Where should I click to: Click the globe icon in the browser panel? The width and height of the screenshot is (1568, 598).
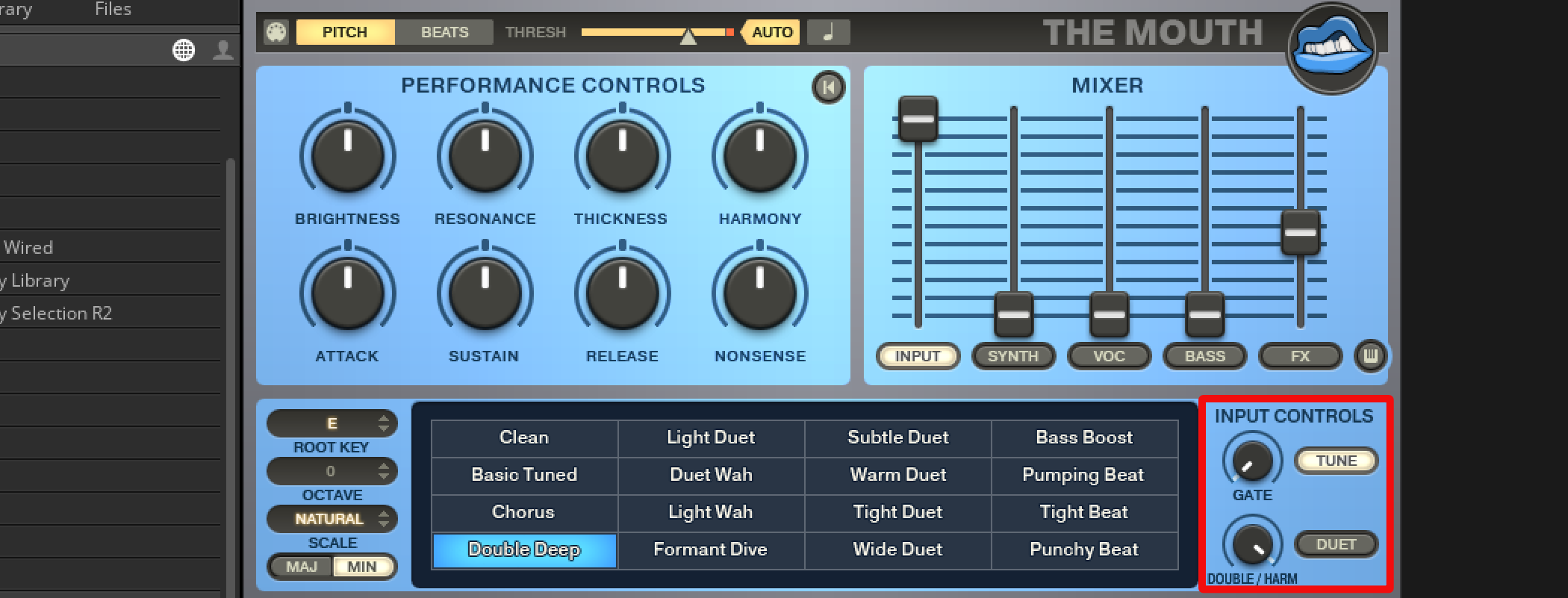coord(184,50)
